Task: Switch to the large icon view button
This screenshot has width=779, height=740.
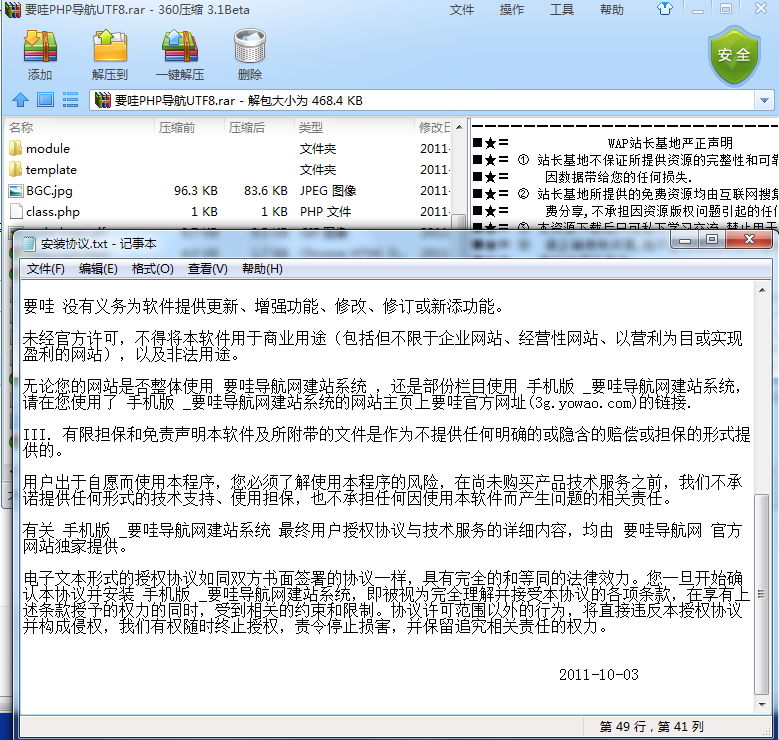Action: tap(45, 100)
